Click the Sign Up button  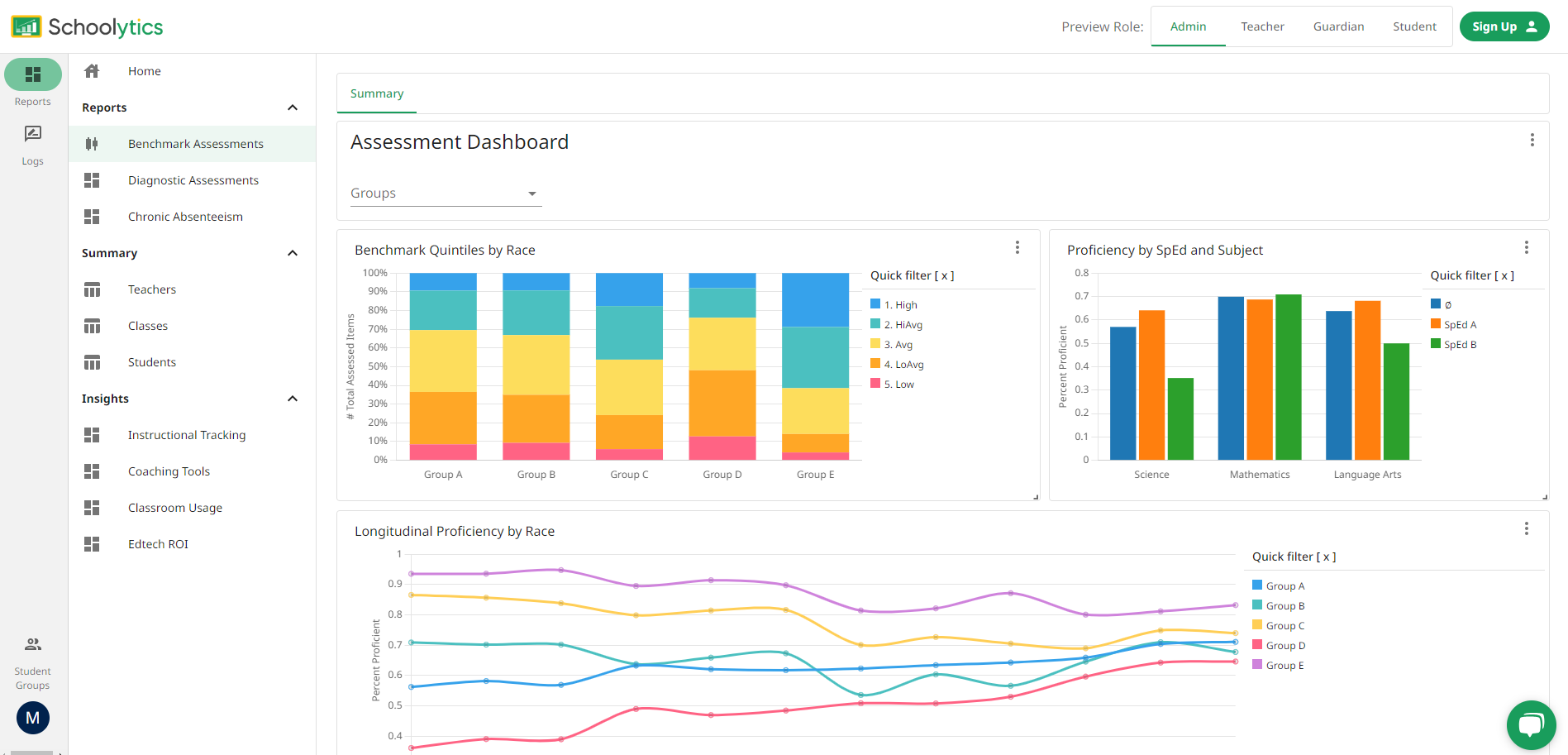[1504, 26]
